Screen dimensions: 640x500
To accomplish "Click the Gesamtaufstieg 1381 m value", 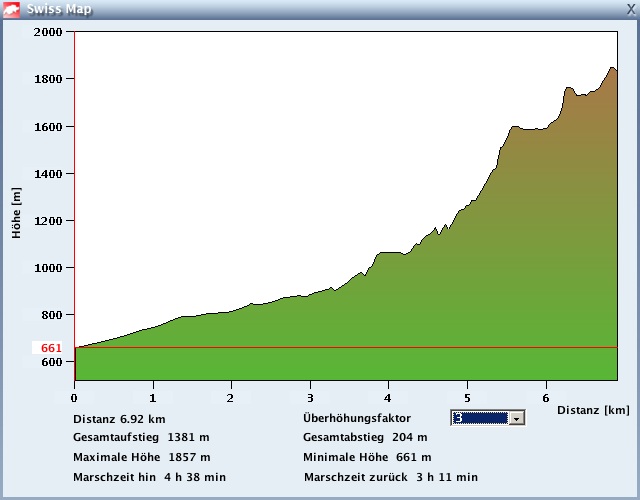I will coord(188,438).
